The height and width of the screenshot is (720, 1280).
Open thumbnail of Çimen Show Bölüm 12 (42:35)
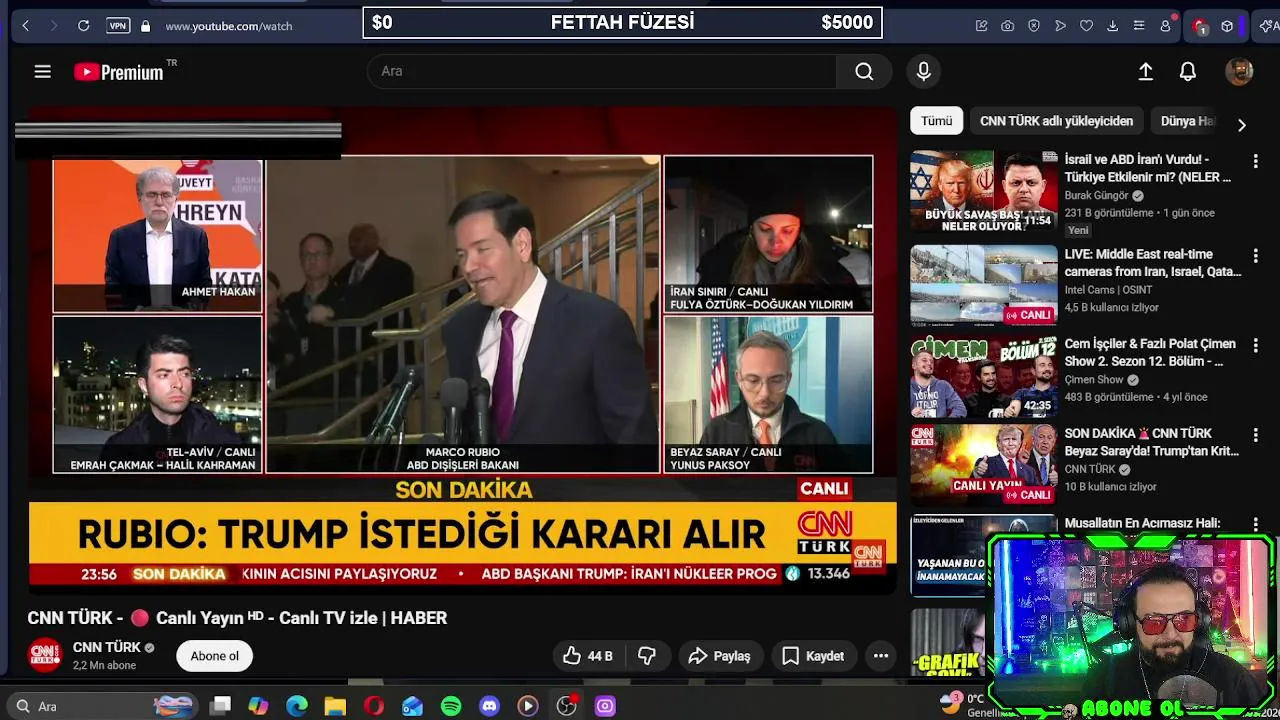[984, 376]
